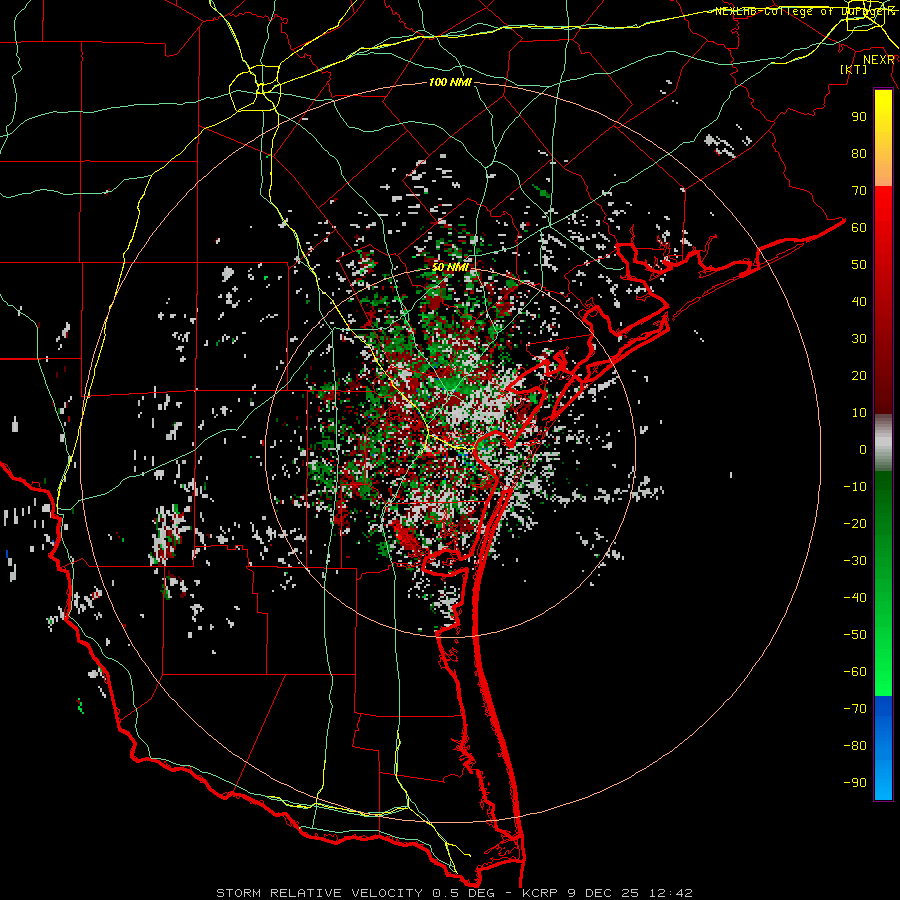Pick the yellow band atop velocity color scale
900x900 pixels.
[x=883, y=138]
